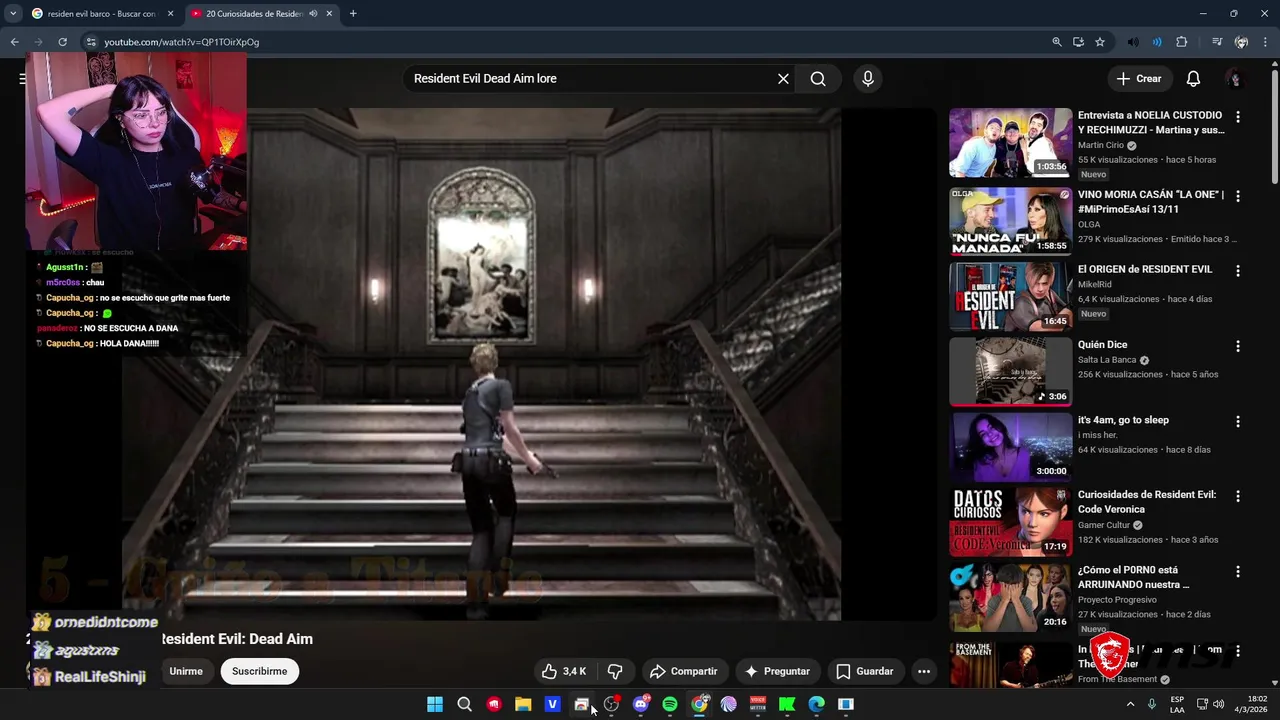Mute tab via speaker icon on YouTube tab
Image resolution: width=1280 pixels, height=720 pixels.
(x=313, y=14)
